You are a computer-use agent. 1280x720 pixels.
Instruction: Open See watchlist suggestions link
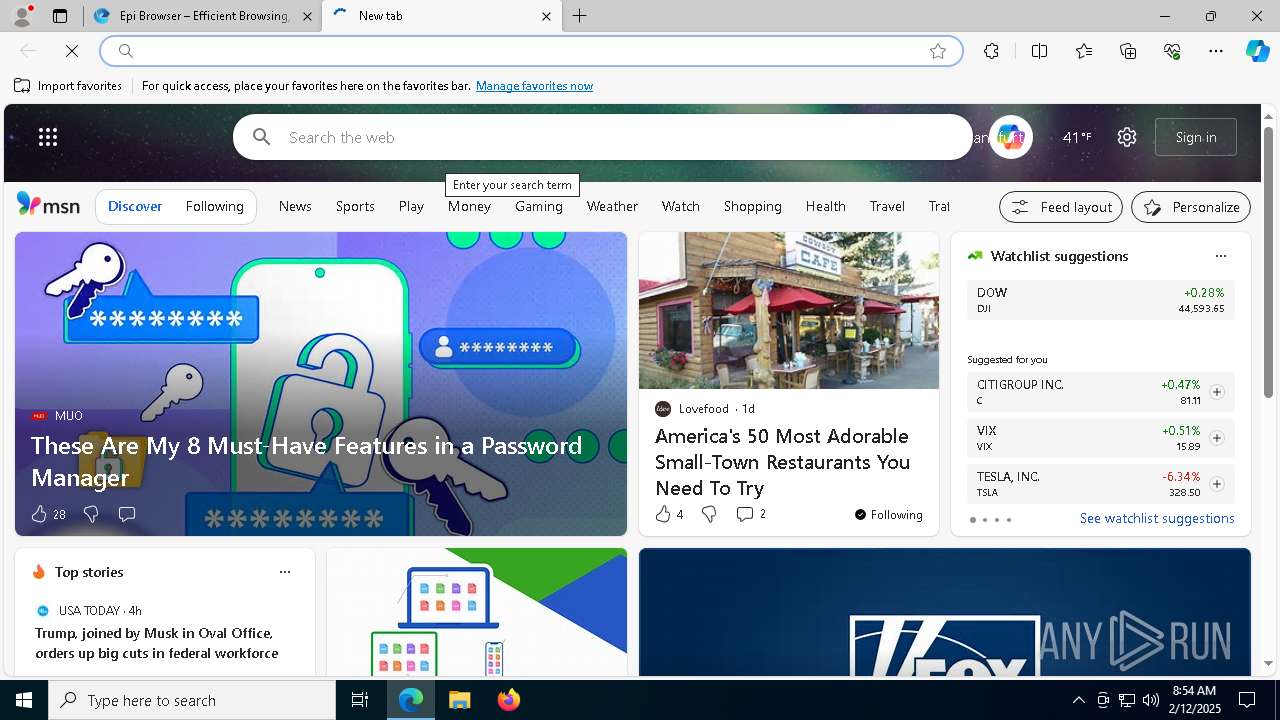coord(1157,518)
